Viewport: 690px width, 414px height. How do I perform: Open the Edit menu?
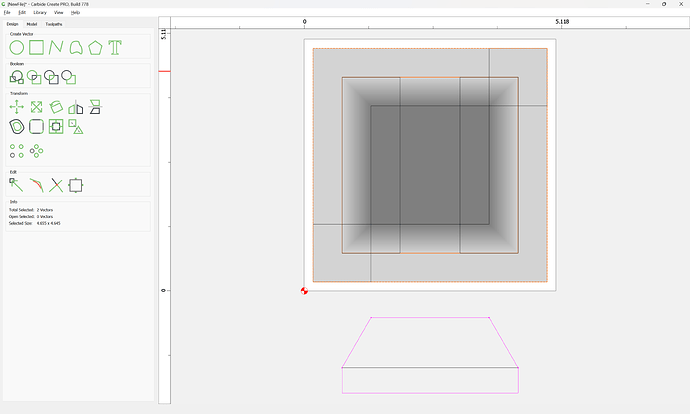22,13
